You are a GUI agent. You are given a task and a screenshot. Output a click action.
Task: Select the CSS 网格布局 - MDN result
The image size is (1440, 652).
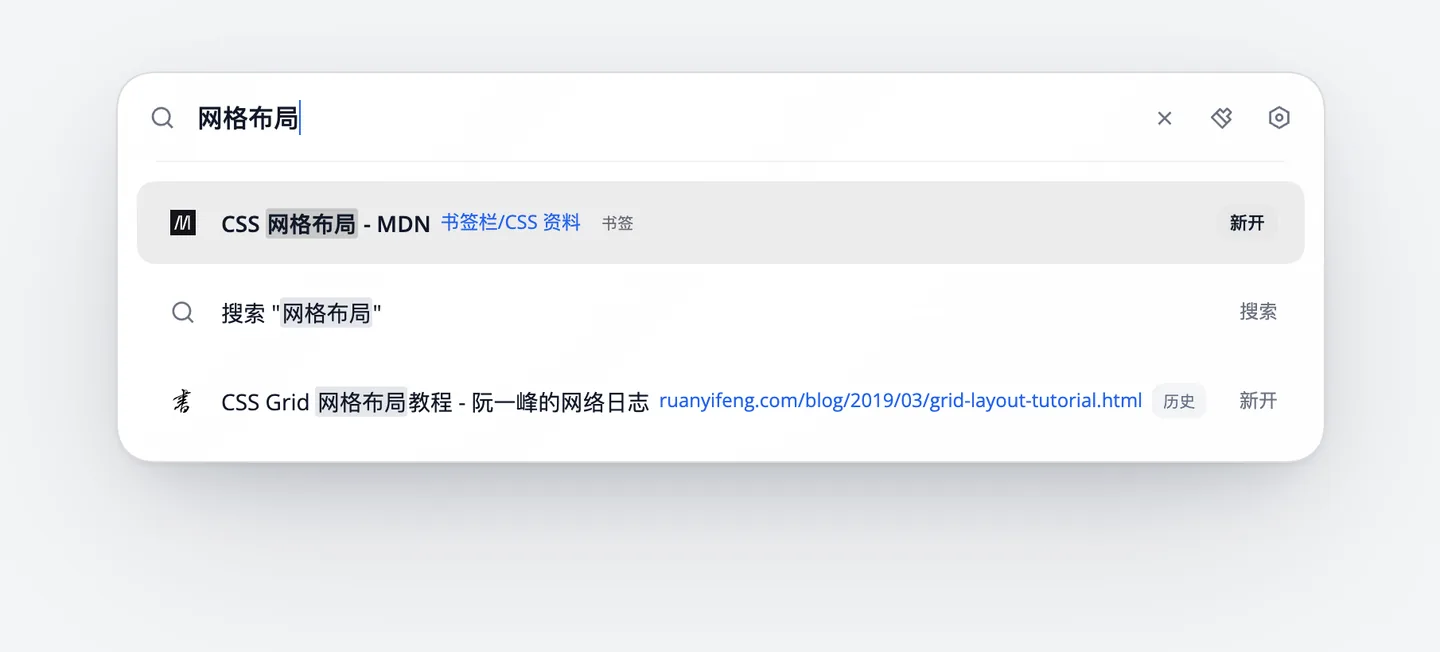point(720,223)
